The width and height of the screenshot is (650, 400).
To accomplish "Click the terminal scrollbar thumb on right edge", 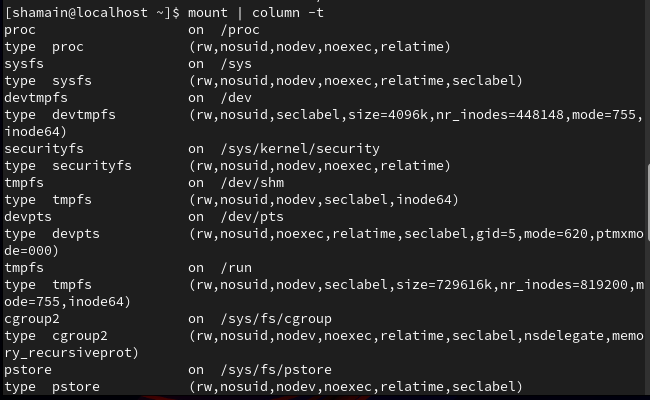I will 648,203.
